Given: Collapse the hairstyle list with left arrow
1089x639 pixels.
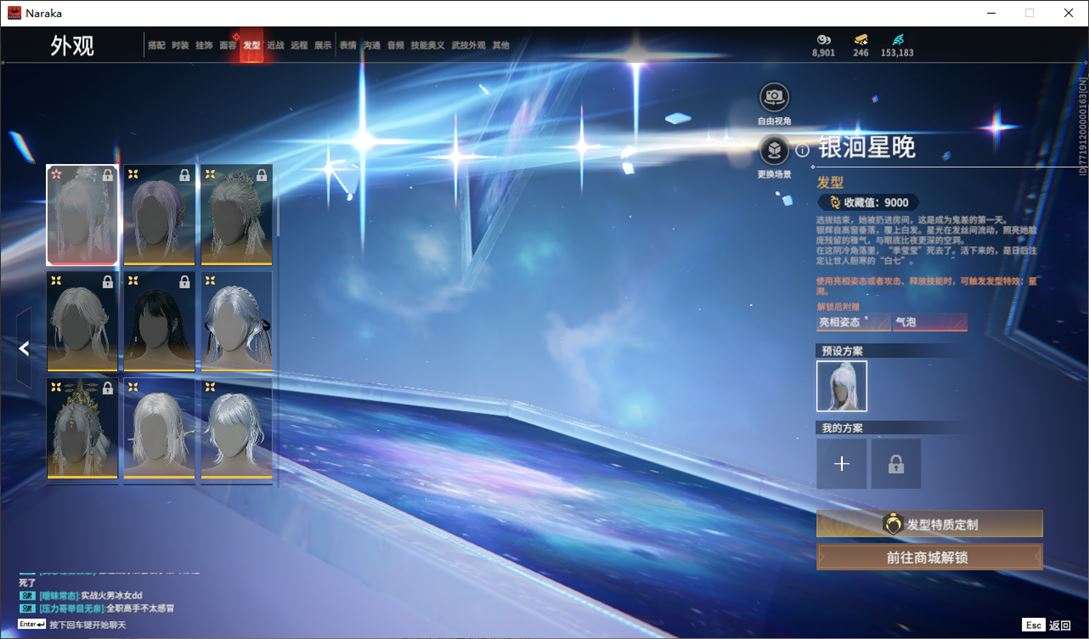Looking at the screenshot, I should (24, 348).
